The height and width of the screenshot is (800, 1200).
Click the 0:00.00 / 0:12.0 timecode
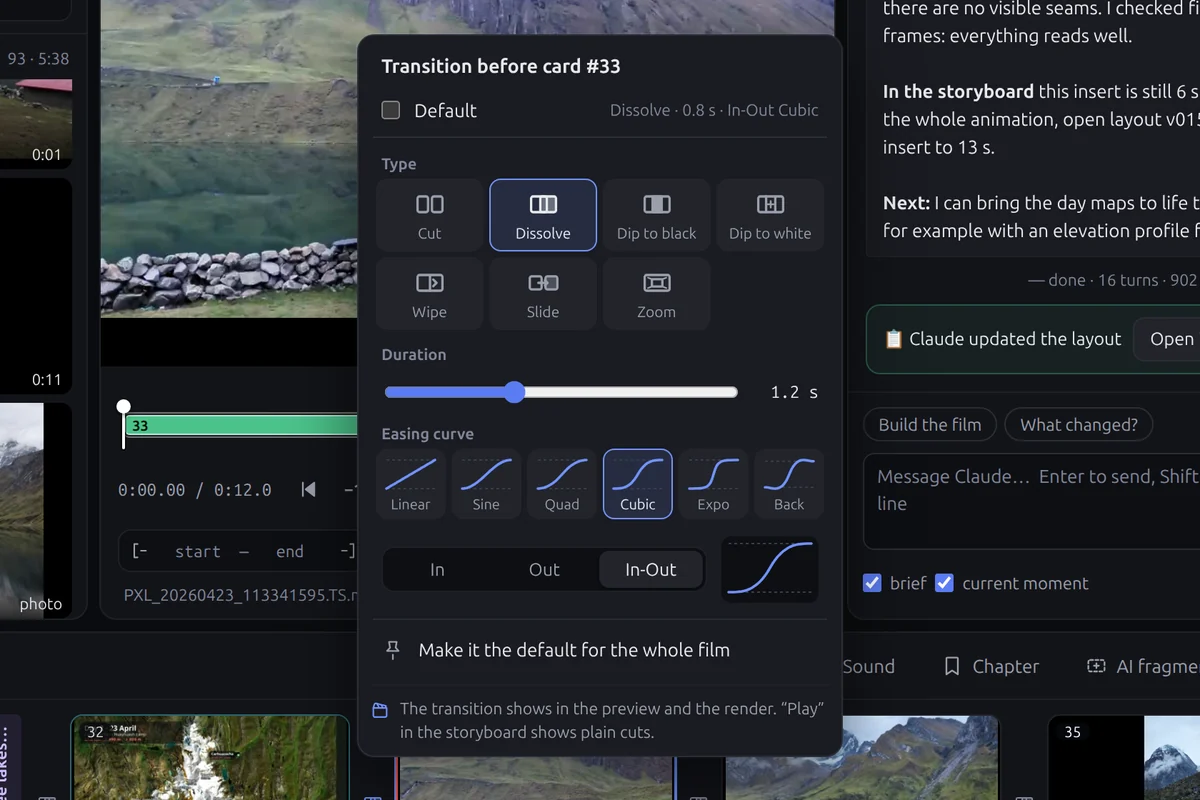(195, 490)
